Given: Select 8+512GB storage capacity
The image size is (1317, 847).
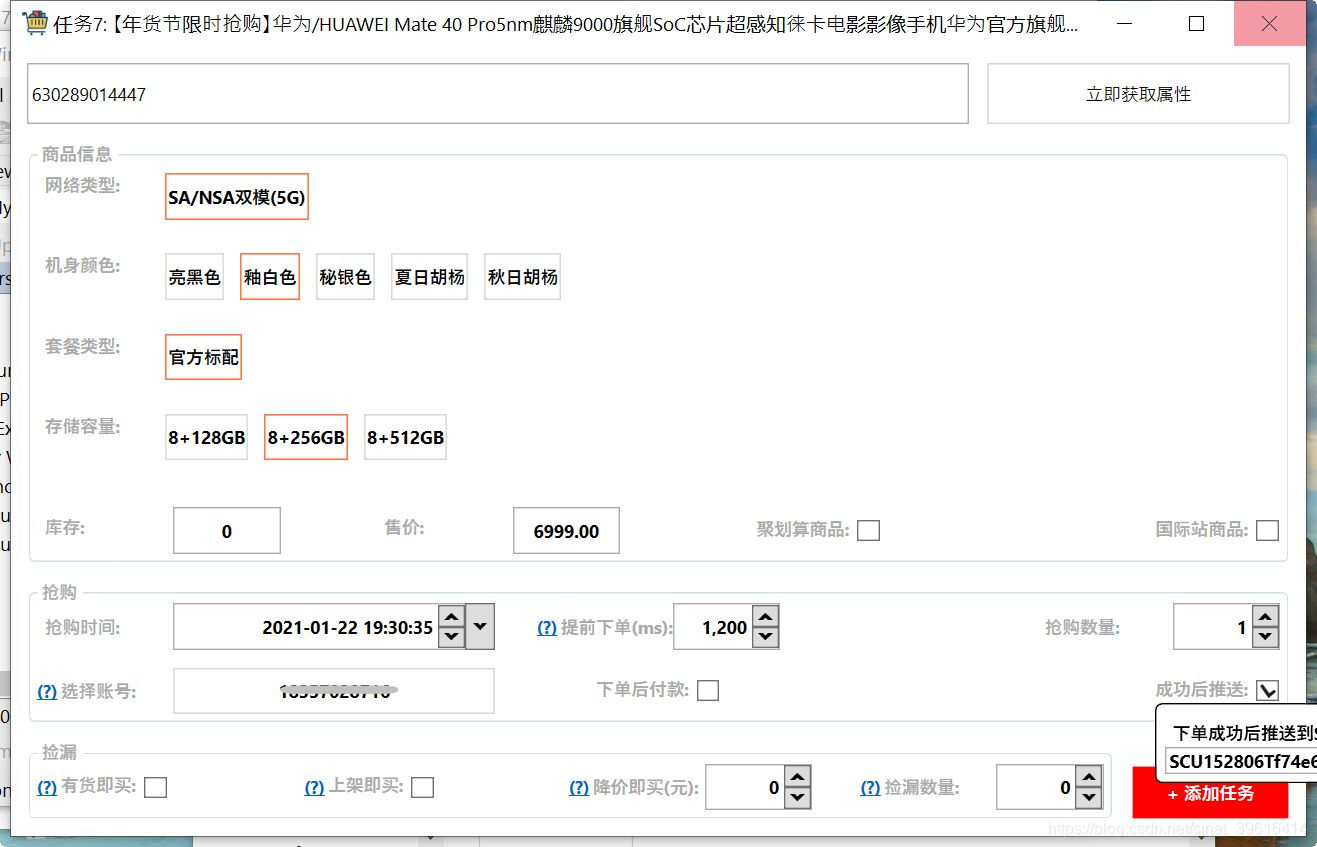Looking at the screenshot, I should [405, 437].
